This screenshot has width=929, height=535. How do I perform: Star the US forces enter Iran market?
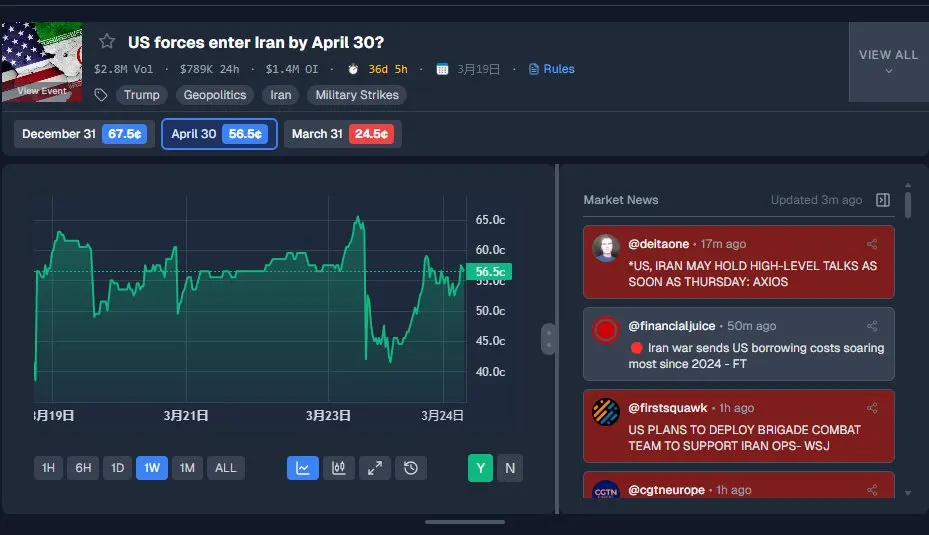tap(107, 41)
